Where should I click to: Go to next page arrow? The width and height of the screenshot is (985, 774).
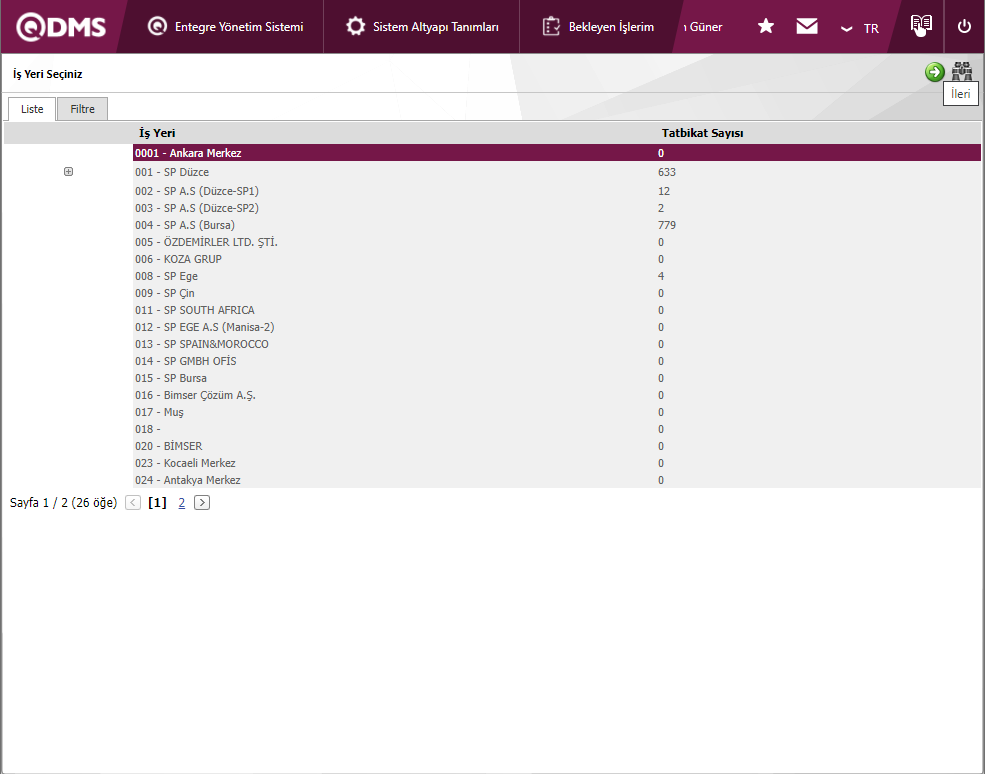(202, 503)
